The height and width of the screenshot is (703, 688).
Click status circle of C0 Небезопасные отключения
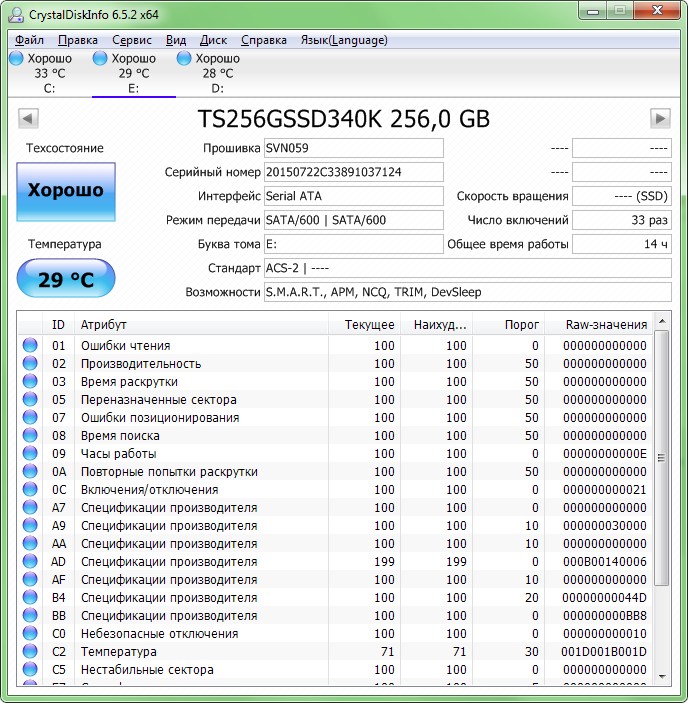[30, 633]
